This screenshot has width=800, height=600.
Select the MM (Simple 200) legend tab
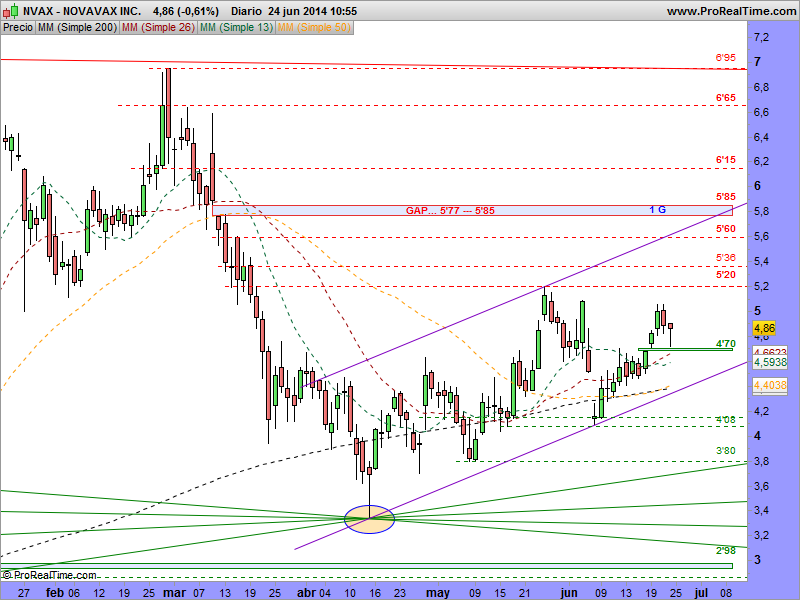[x=77, y=28]
